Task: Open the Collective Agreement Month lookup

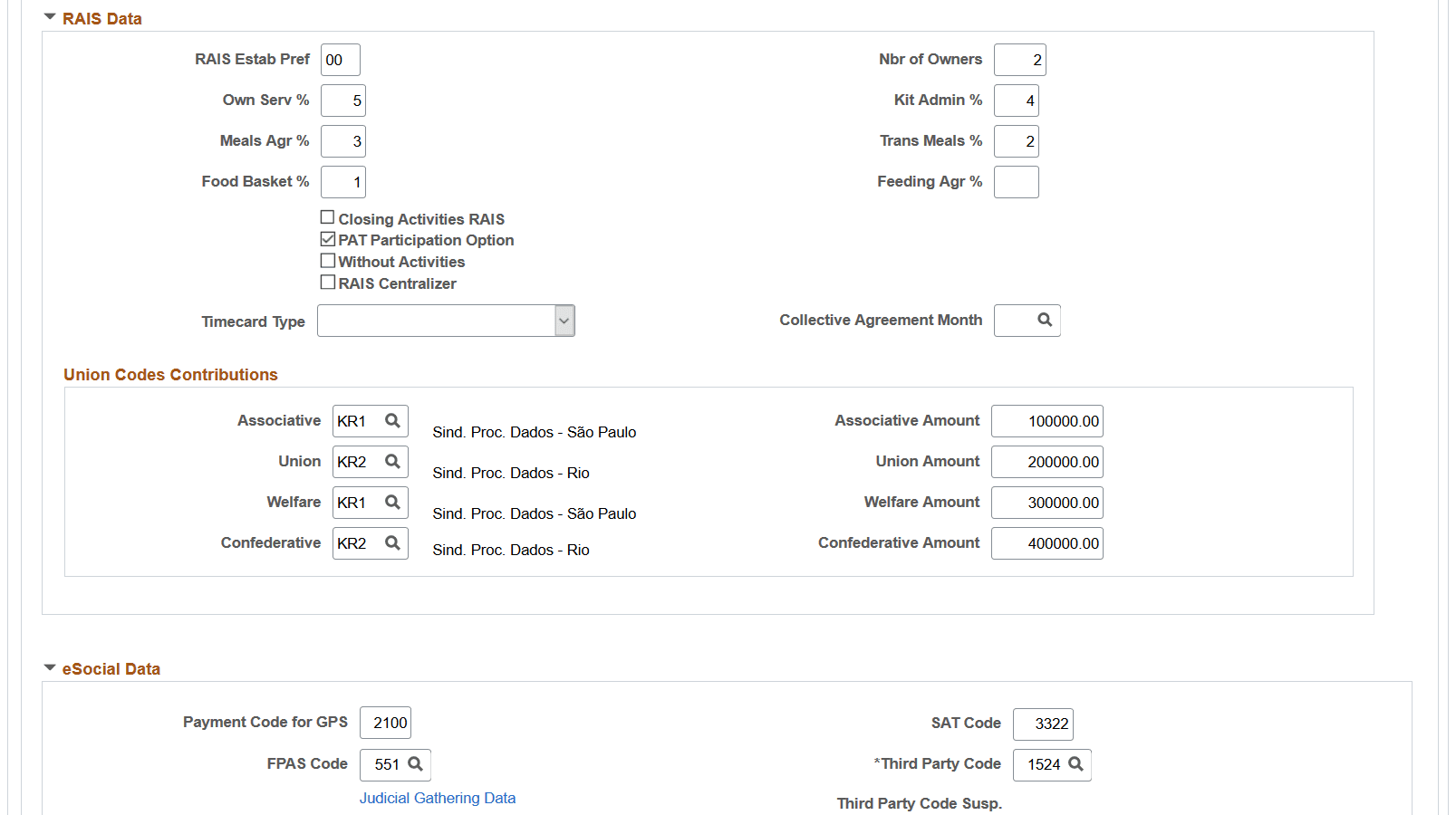Action: (x=1043, y=320)
